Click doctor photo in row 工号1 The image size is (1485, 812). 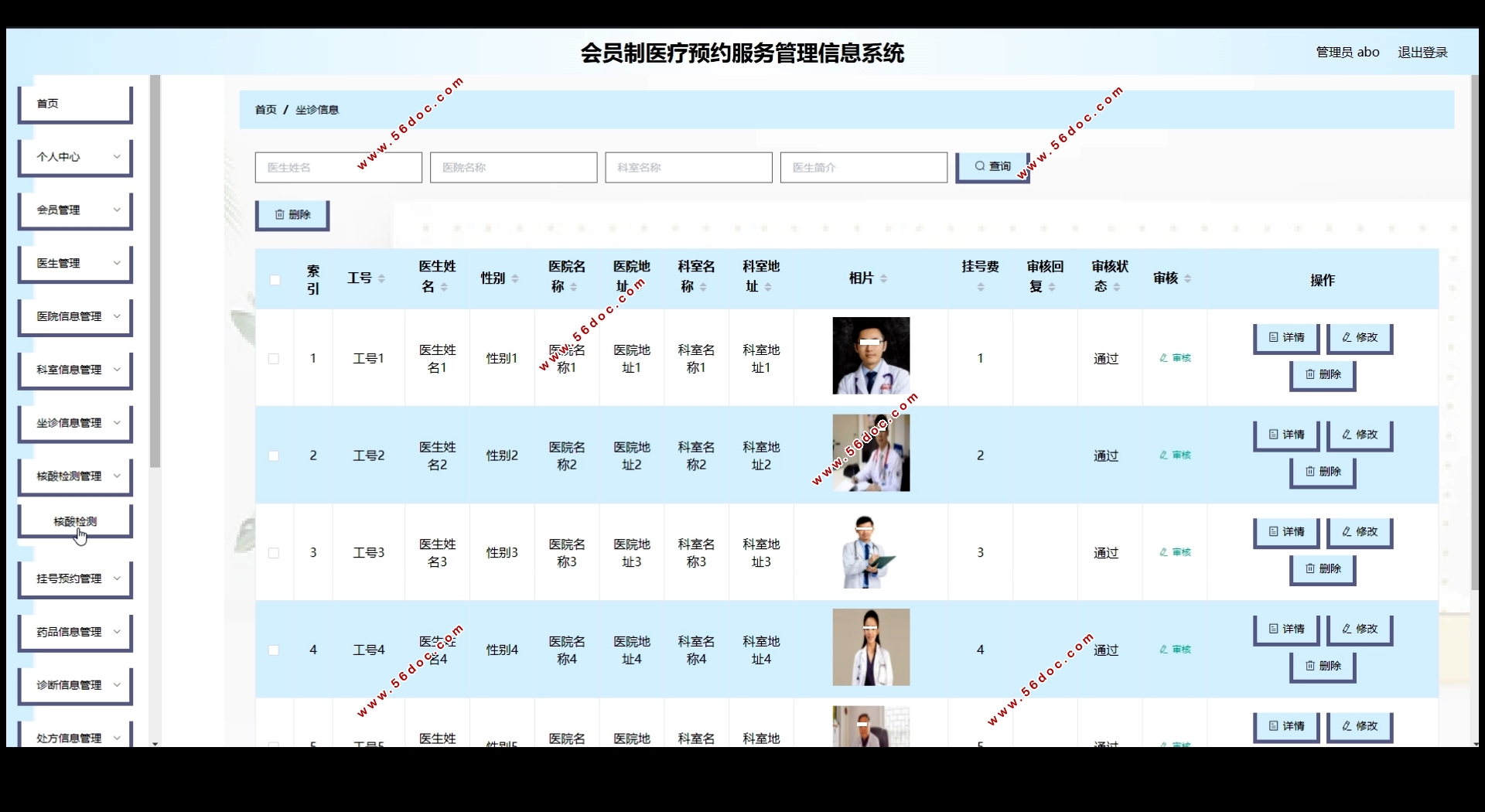[871, 356]
